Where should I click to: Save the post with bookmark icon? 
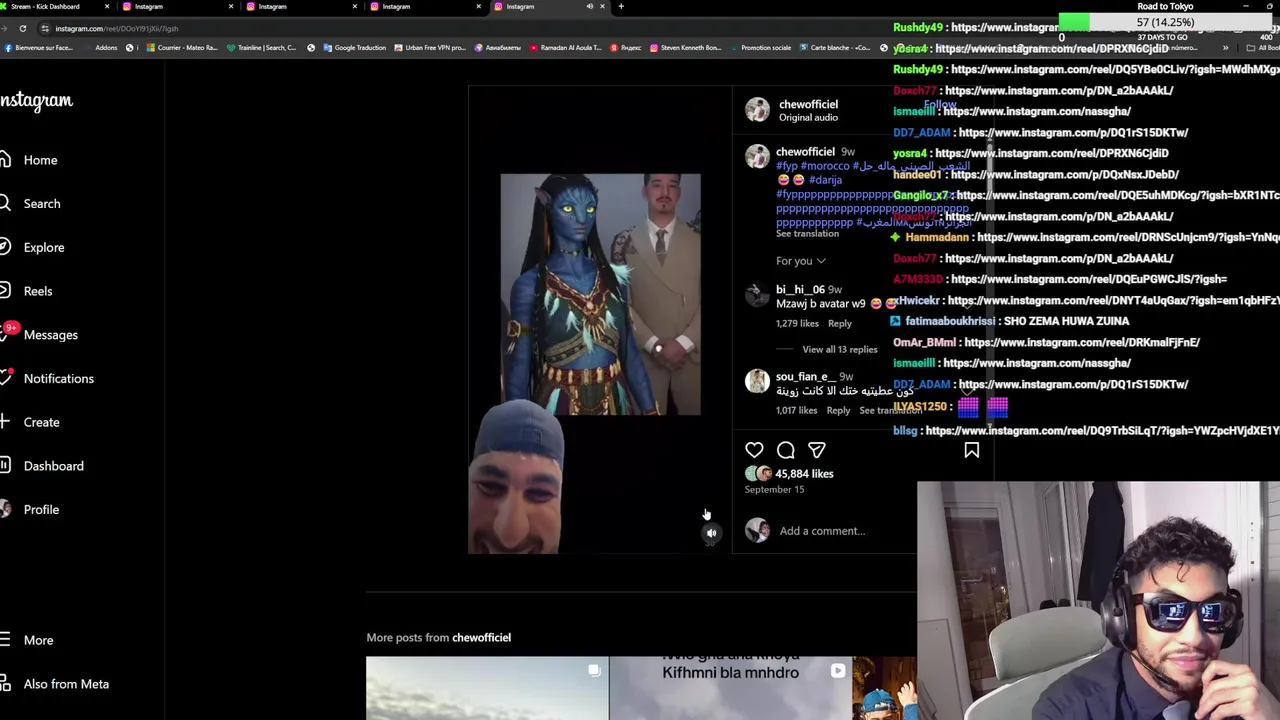(x=971, y=450)
